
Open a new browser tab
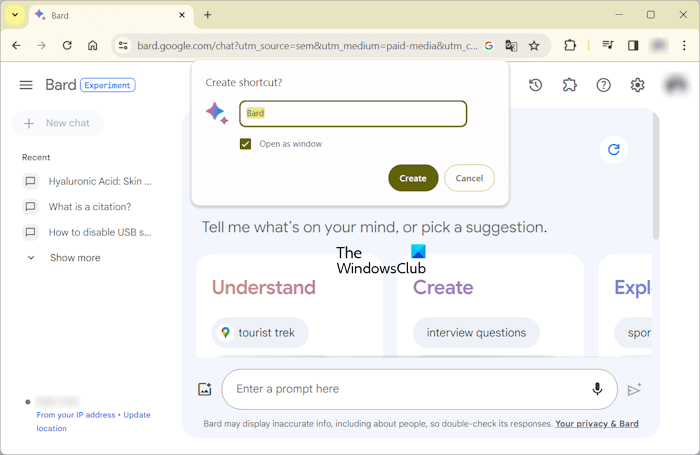click(208, 15)
